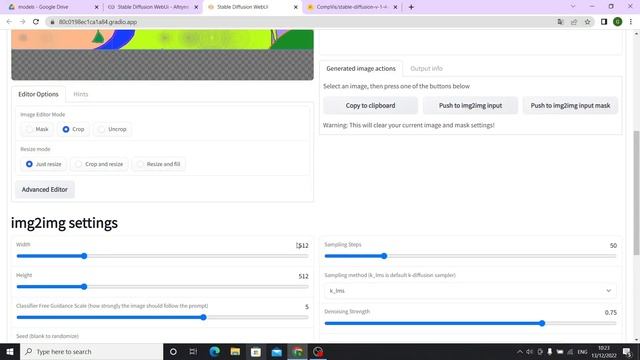Select the Crop image editor mode
This screenshot has width=640, height=360.
(73, 129)
